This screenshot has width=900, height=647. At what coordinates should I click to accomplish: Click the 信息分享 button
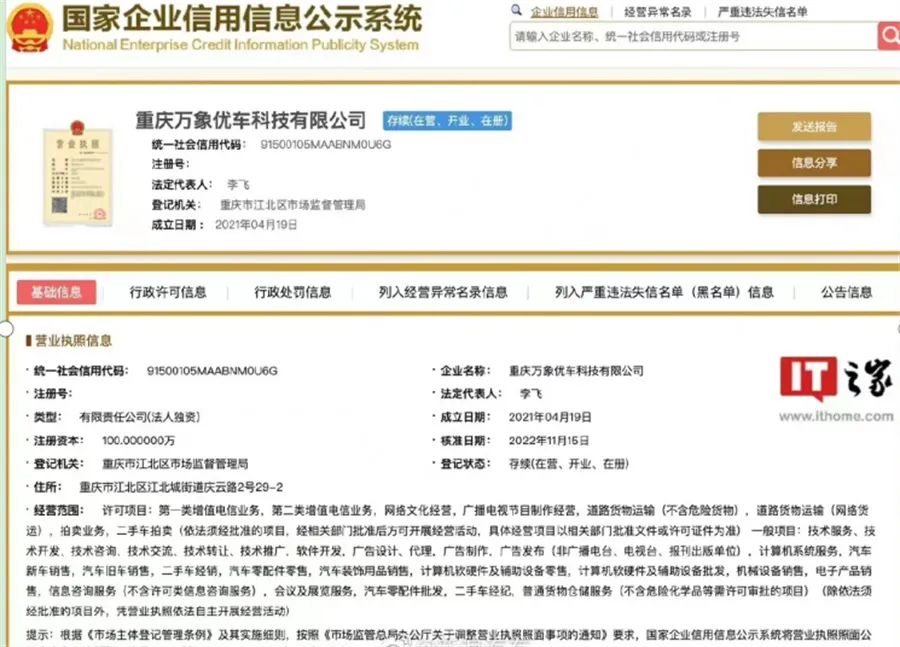click(x=813, y=163)
